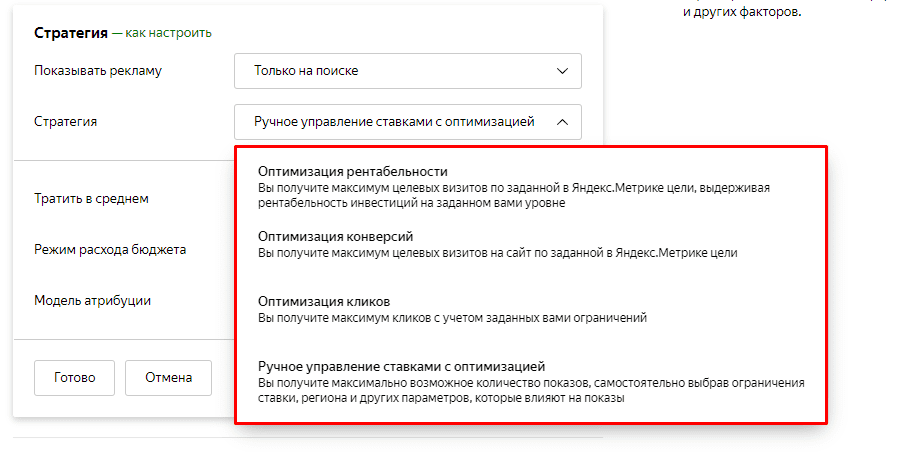This screenshot has width=919, height=457.
Task: Click the chevron in 'Только на поиске' field
Action: pos(561,71)
